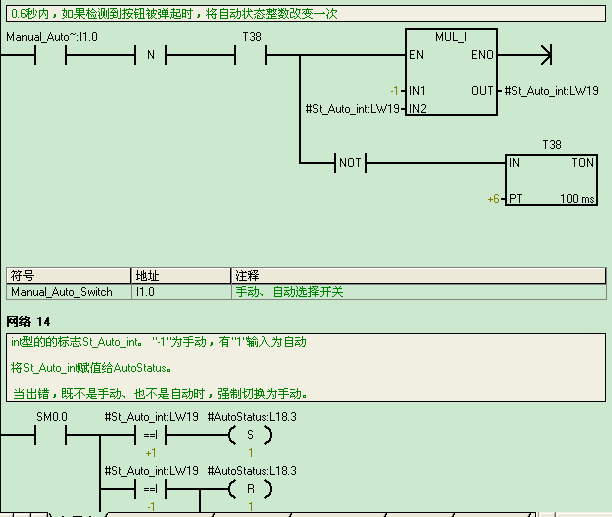The image size is (612, 517).
Task: Click the +6 preset value at PT
Action: tap(493, 199)
